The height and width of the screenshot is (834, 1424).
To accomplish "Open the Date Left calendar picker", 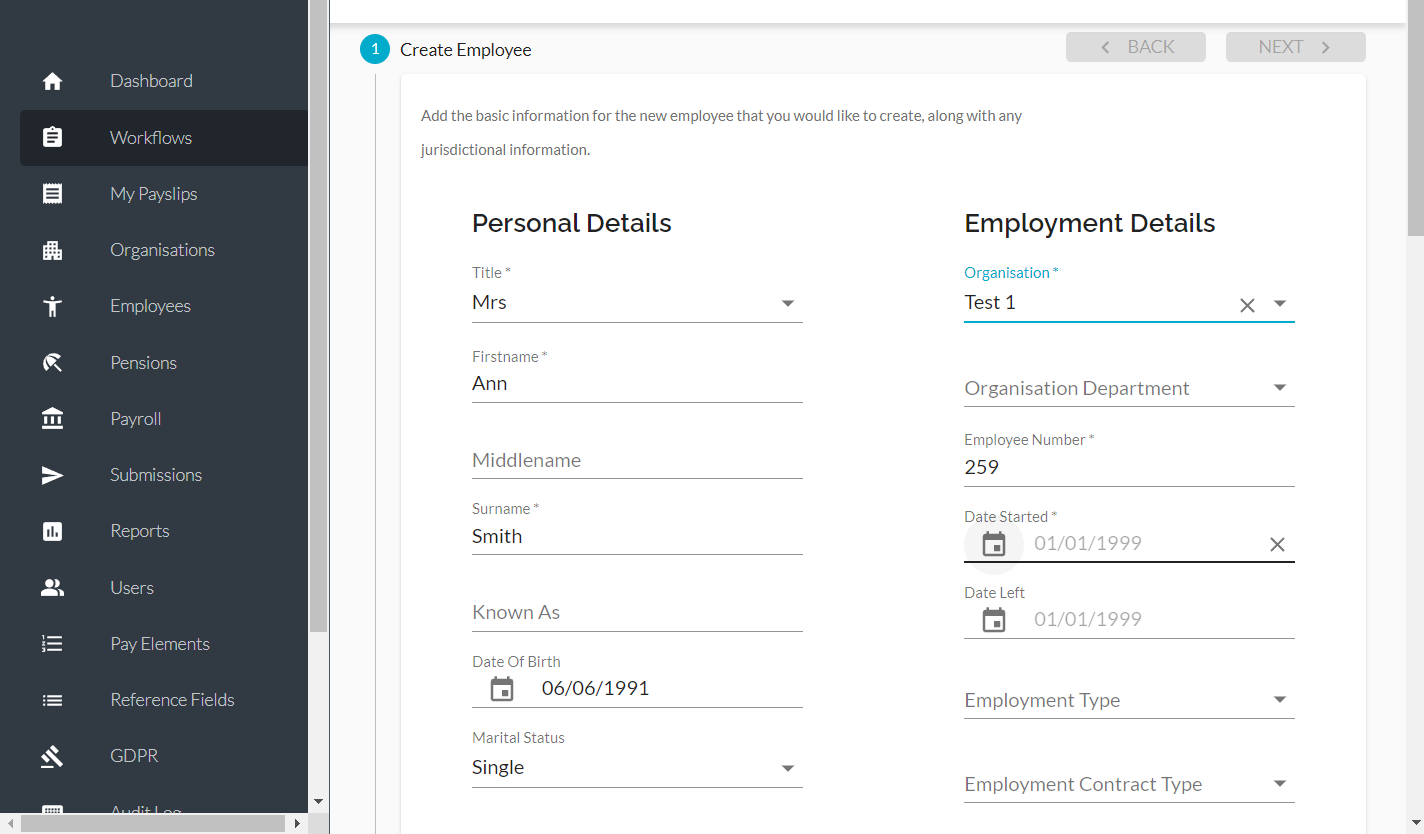I will (994, 620).
